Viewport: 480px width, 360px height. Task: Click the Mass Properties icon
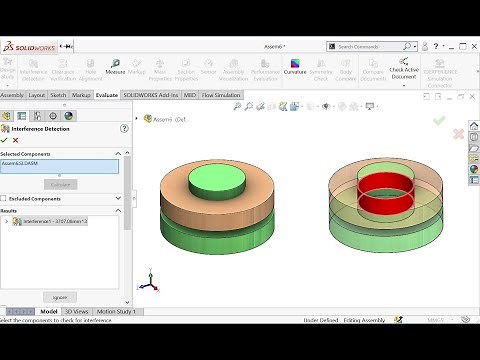point(160,63)
